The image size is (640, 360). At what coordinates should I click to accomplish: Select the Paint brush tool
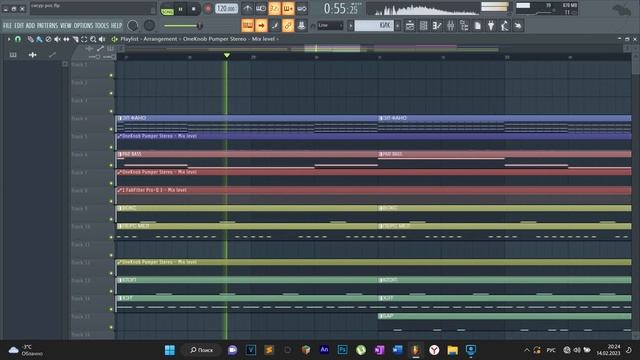(x=39, y=39)
